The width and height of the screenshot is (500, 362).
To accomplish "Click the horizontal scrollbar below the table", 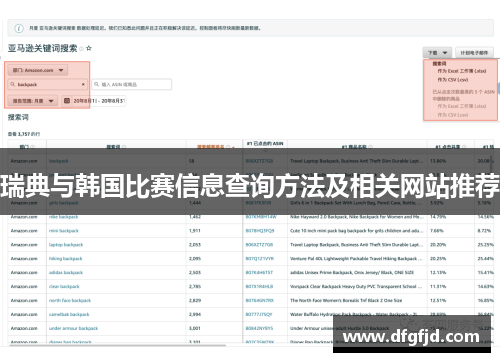I will 118,345.
